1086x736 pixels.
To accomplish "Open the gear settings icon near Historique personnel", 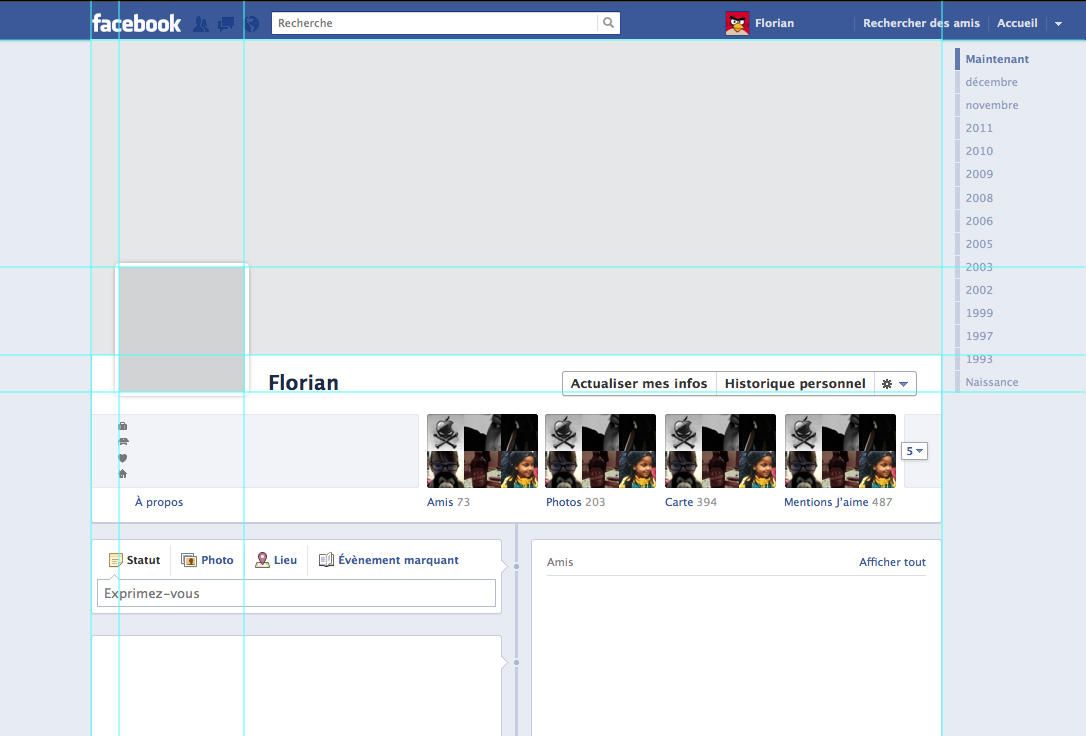I will coord(886,383).
